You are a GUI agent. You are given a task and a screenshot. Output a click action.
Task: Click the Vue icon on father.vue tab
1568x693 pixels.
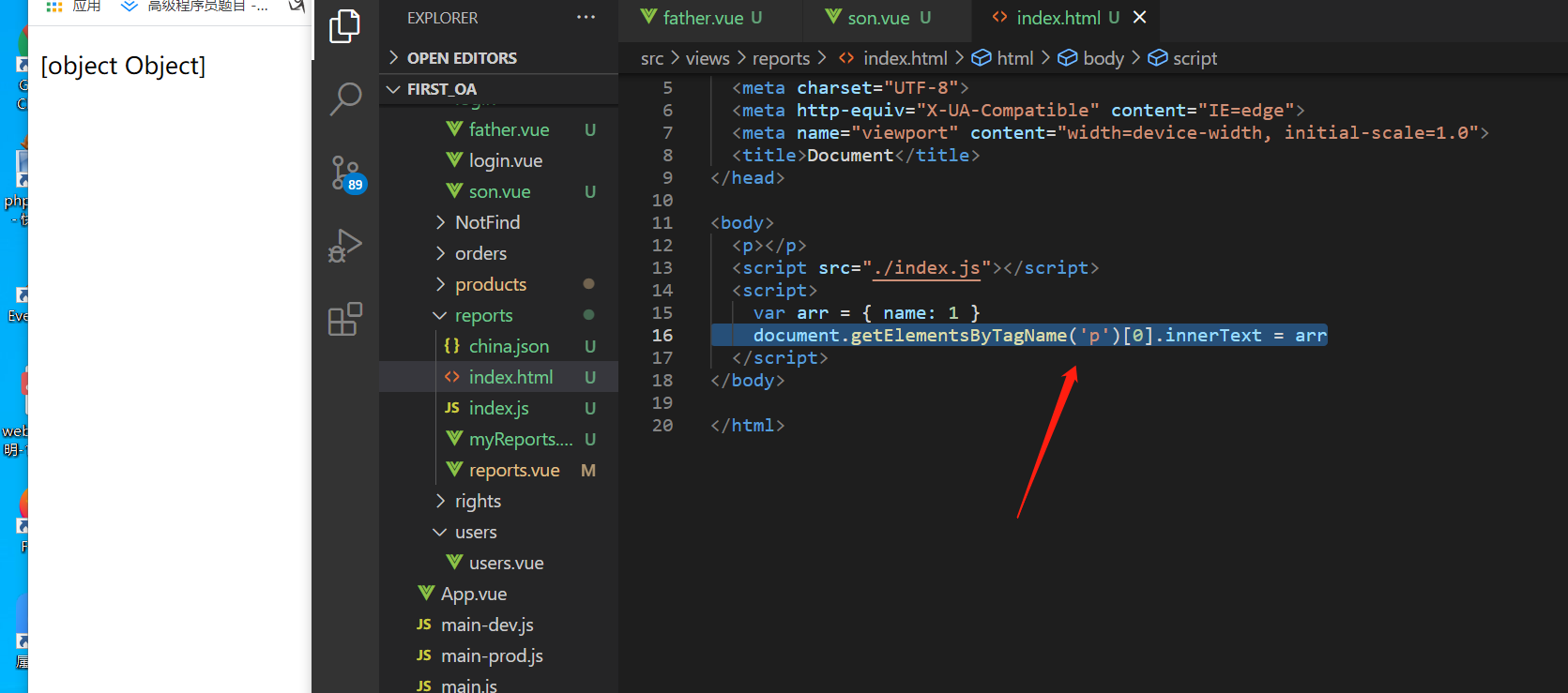[x=648, y=17]
